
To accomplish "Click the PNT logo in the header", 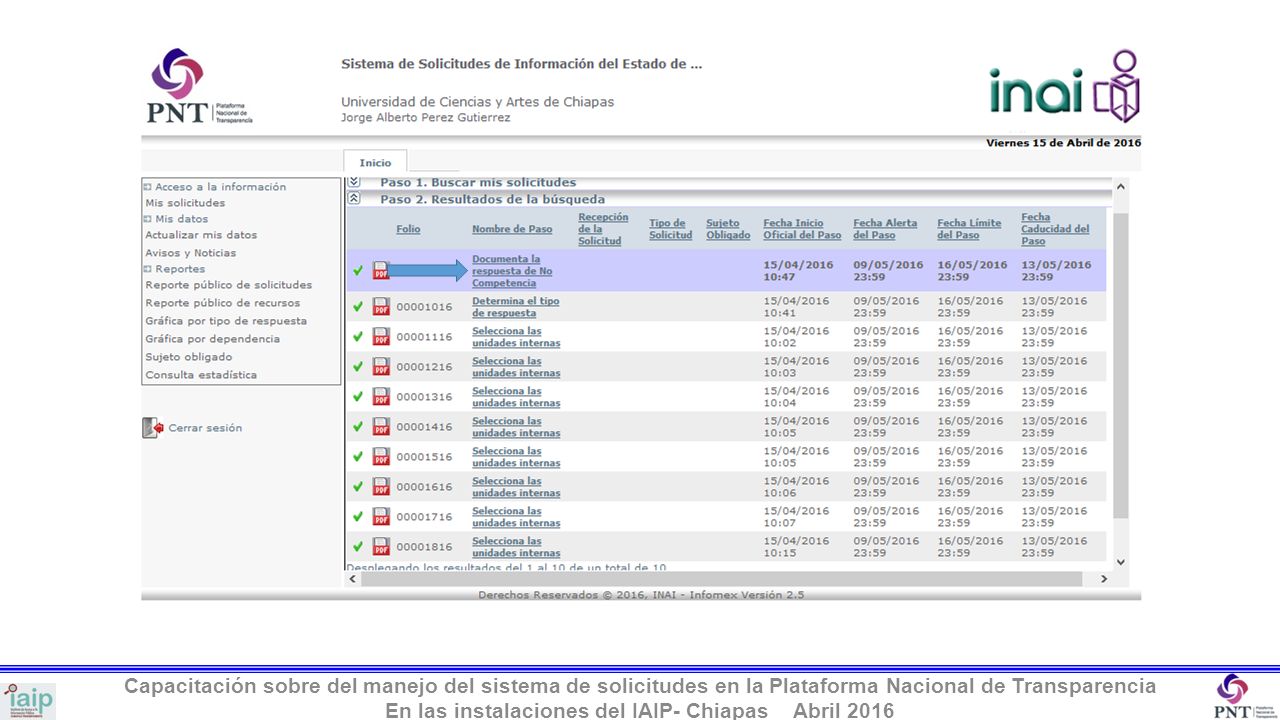I will [x=199, y=86].
